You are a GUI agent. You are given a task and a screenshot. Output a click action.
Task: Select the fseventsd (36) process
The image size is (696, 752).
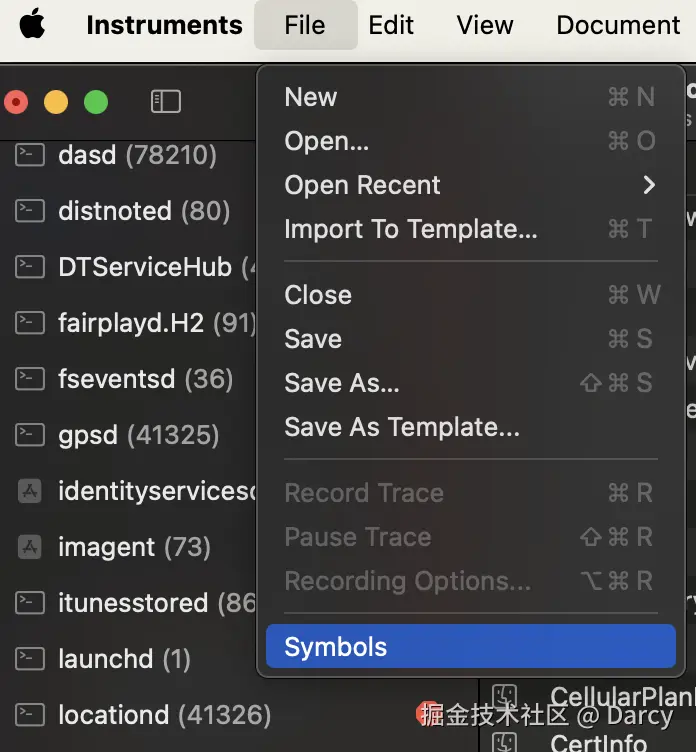tap(146, 379)
